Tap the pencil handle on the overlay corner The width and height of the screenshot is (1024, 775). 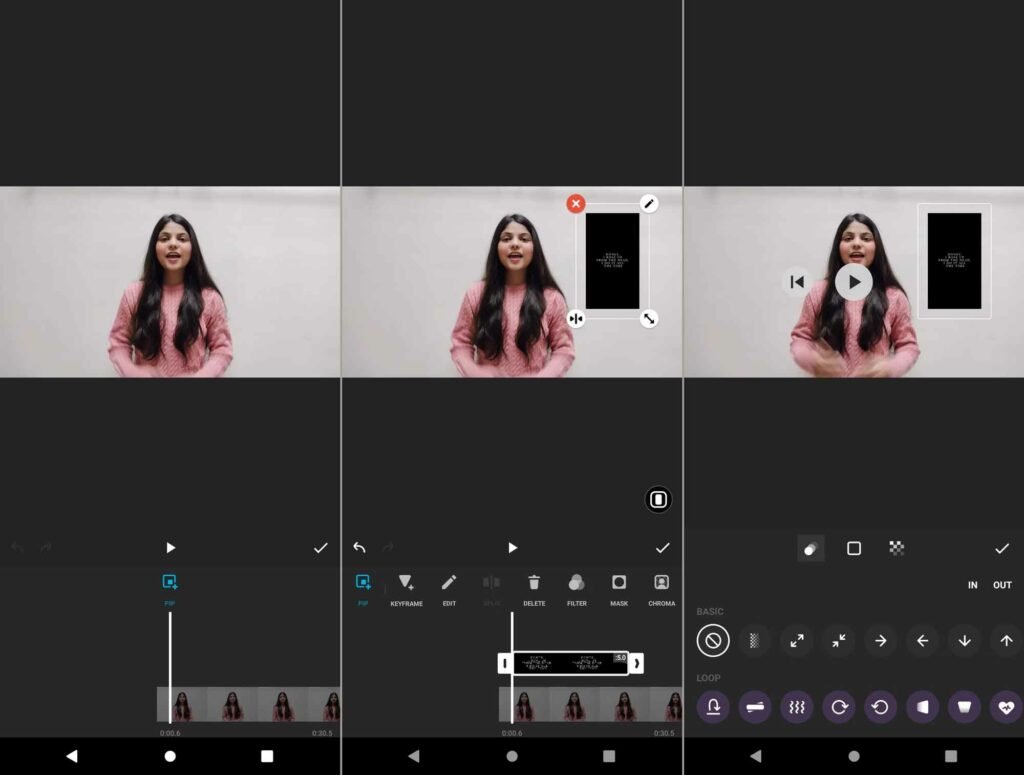click(648, 204)
